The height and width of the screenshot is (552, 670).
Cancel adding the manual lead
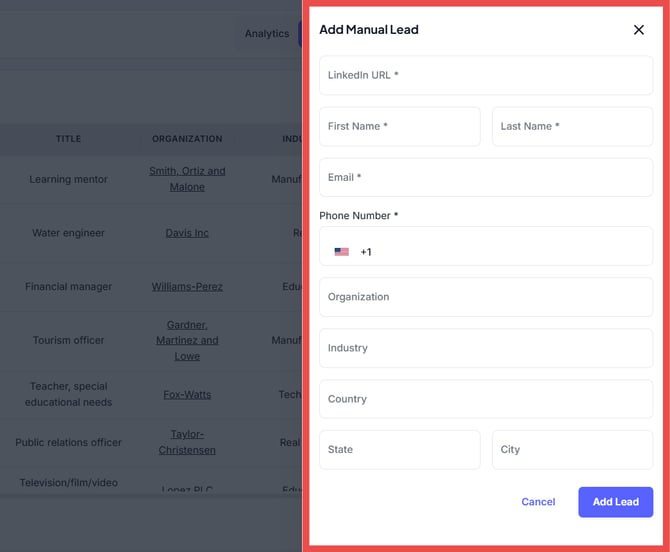[538, 502]
